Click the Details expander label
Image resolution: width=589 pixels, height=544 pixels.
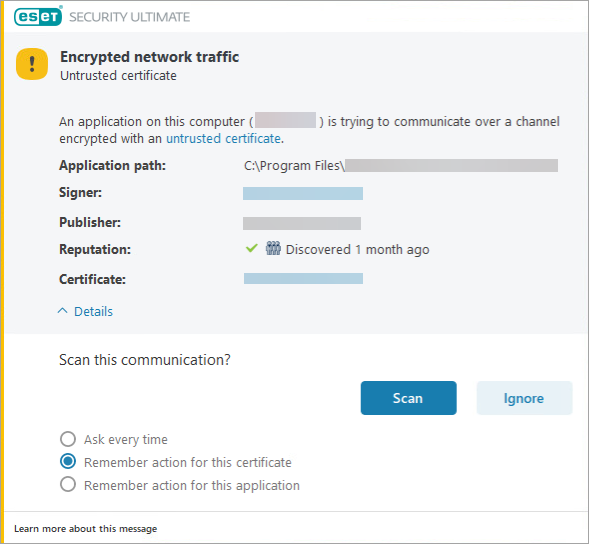click(x=93, y=311)
